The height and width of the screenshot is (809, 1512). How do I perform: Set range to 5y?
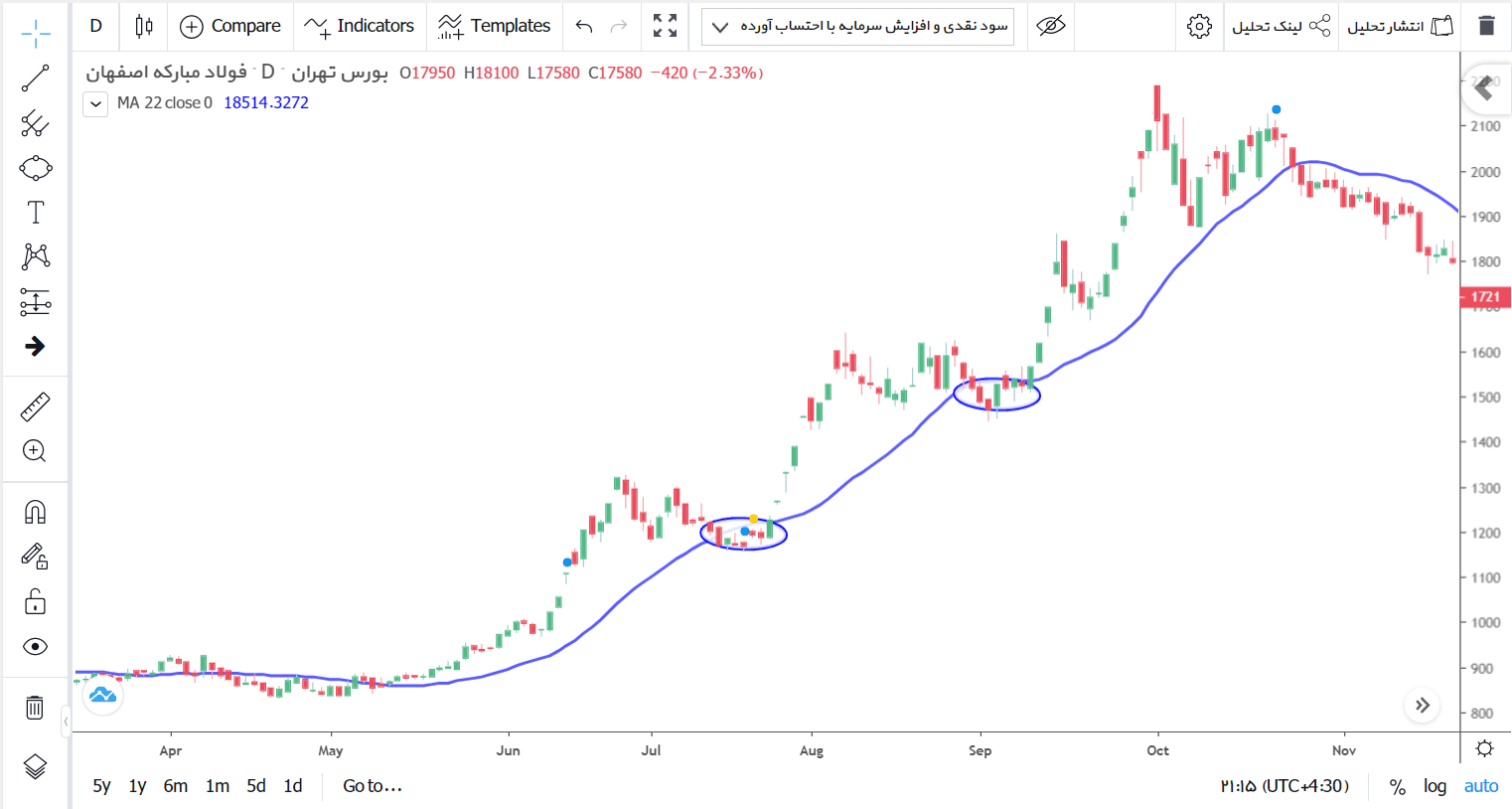[101, 786]
